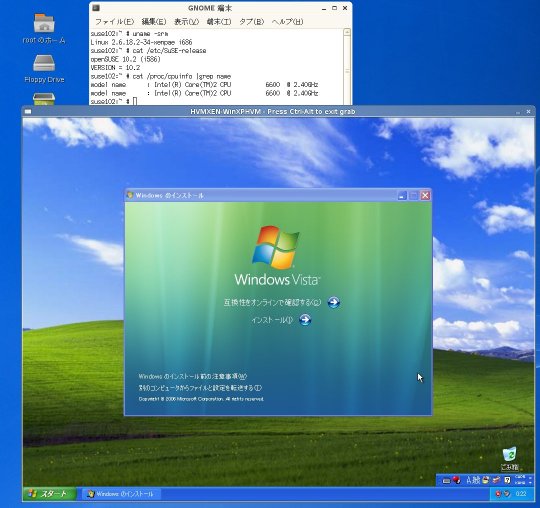Maximize the GNOME terminal window
Image resolution: width=540 pixels, height=508 pixels.
point(334,8)
